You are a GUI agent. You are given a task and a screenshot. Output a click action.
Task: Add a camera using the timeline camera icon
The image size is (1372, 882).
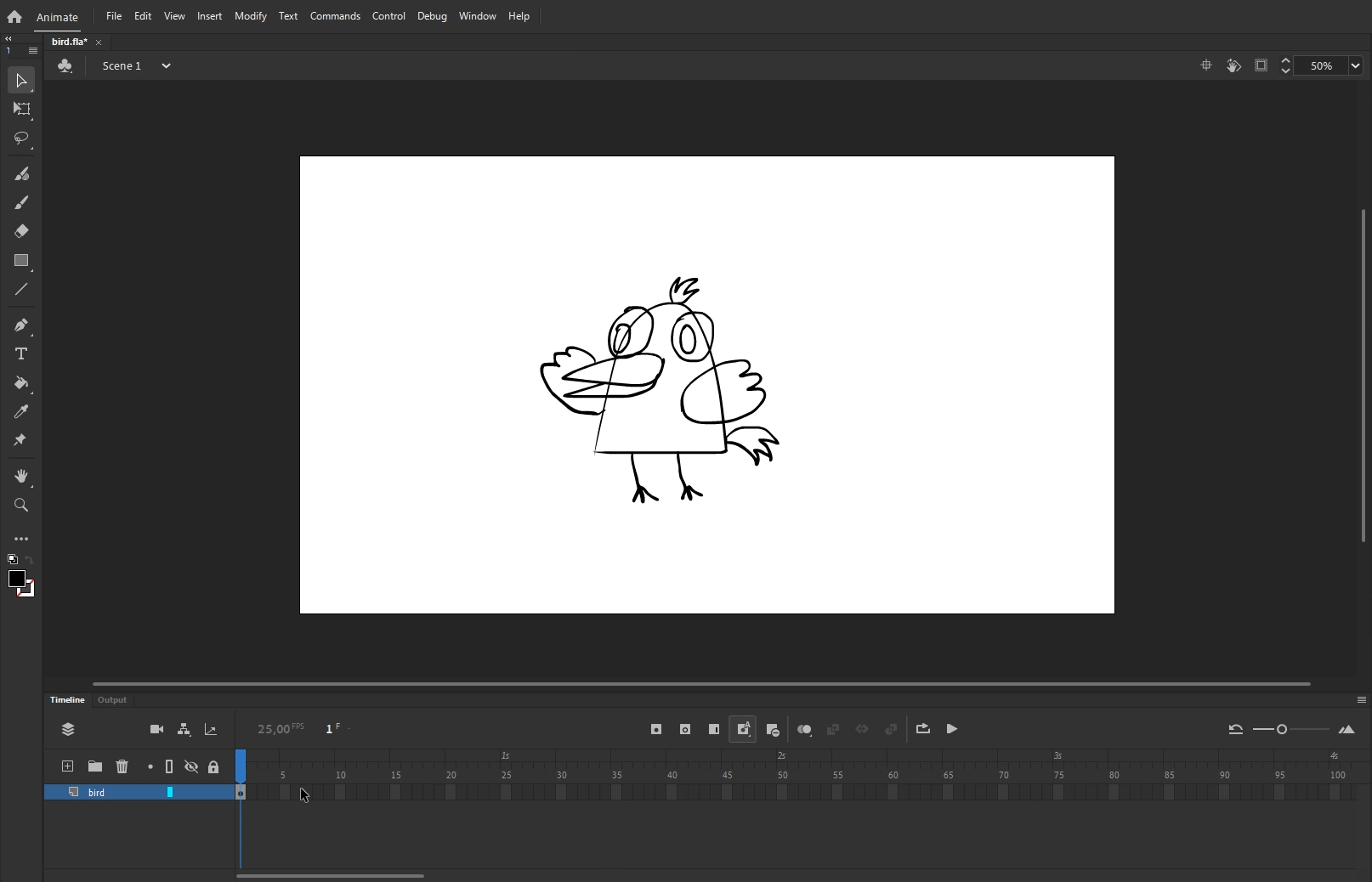pos(156,729)
